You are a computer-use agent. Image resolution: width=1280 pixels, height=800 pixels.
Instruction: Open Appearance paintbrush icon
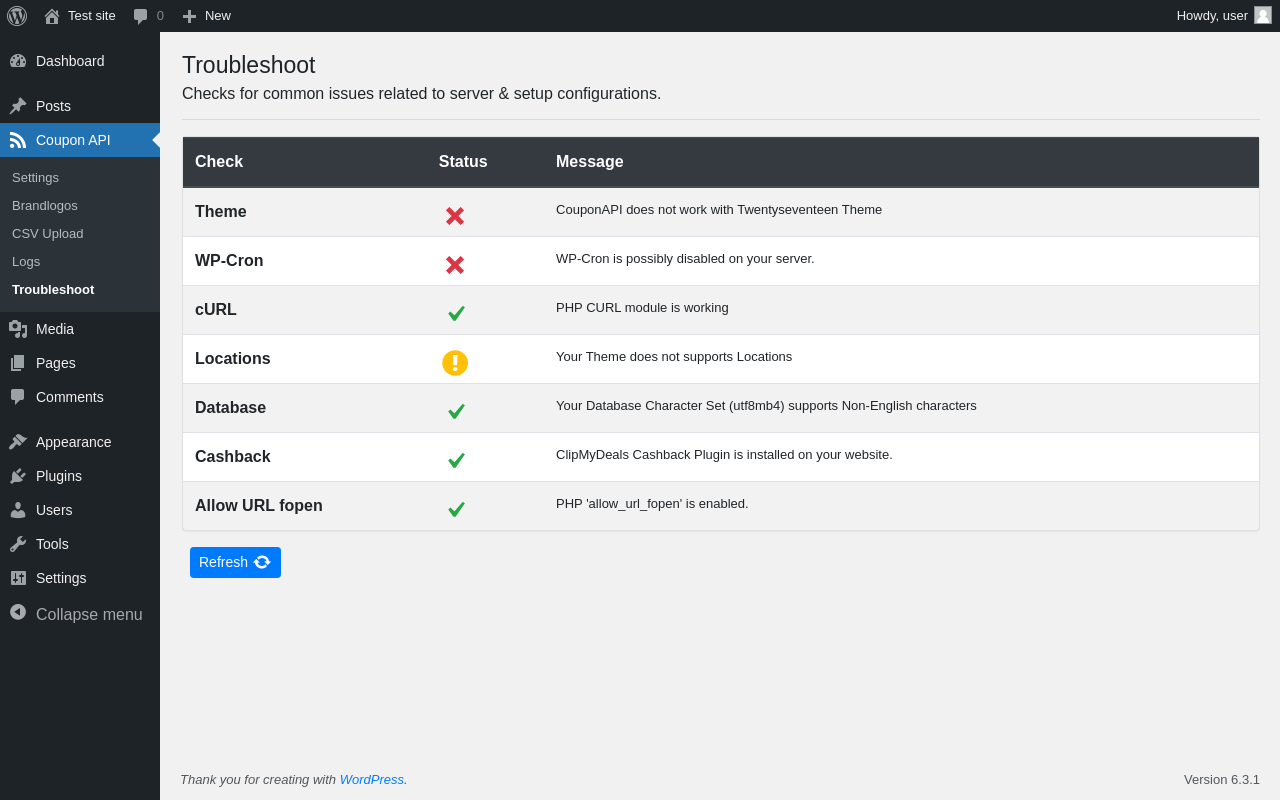[x=18, y=442]
